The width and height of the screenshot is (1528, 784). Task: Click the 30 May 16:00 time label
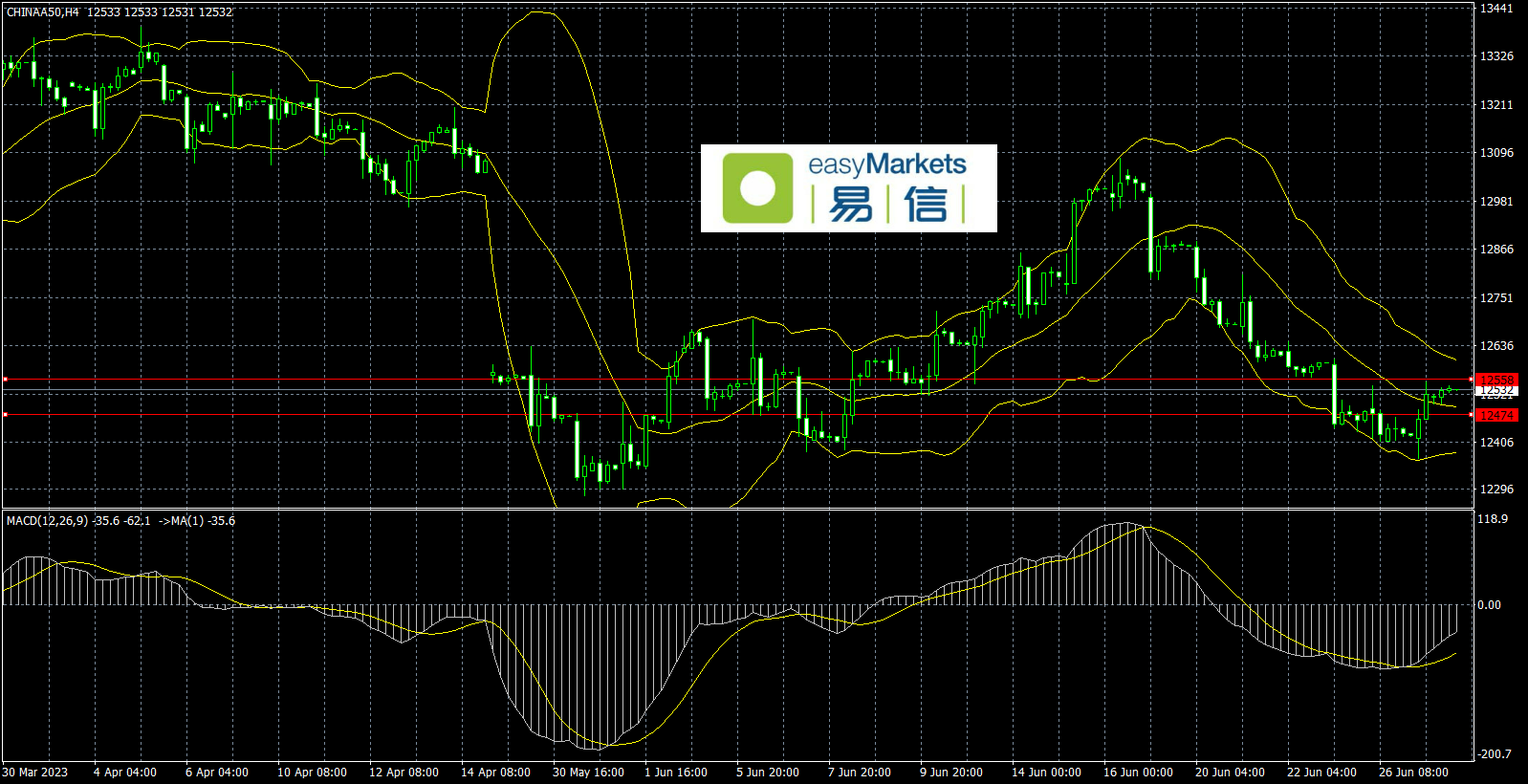589,773
